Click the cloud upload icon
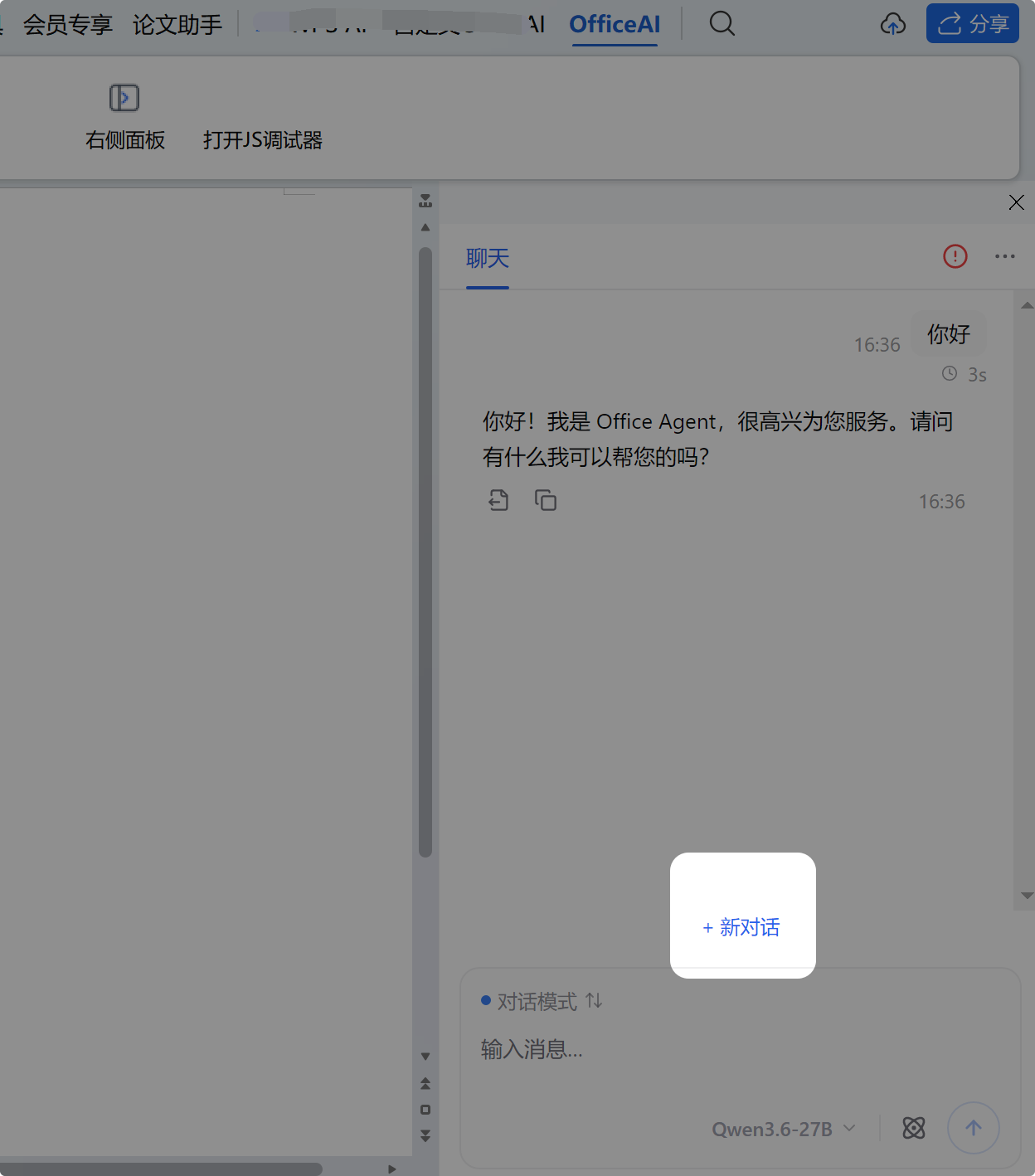This screenshot has height=1176, width=1035. tap(892, 24)
